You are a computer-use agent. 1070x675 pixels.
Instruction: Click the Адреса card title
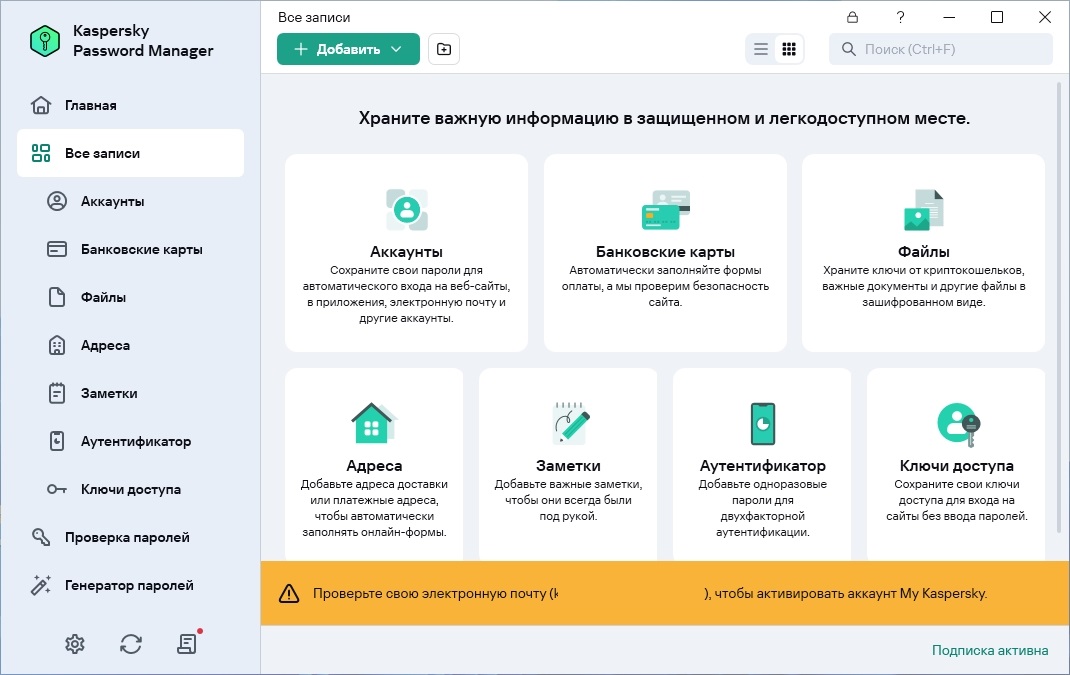point(374,465)
